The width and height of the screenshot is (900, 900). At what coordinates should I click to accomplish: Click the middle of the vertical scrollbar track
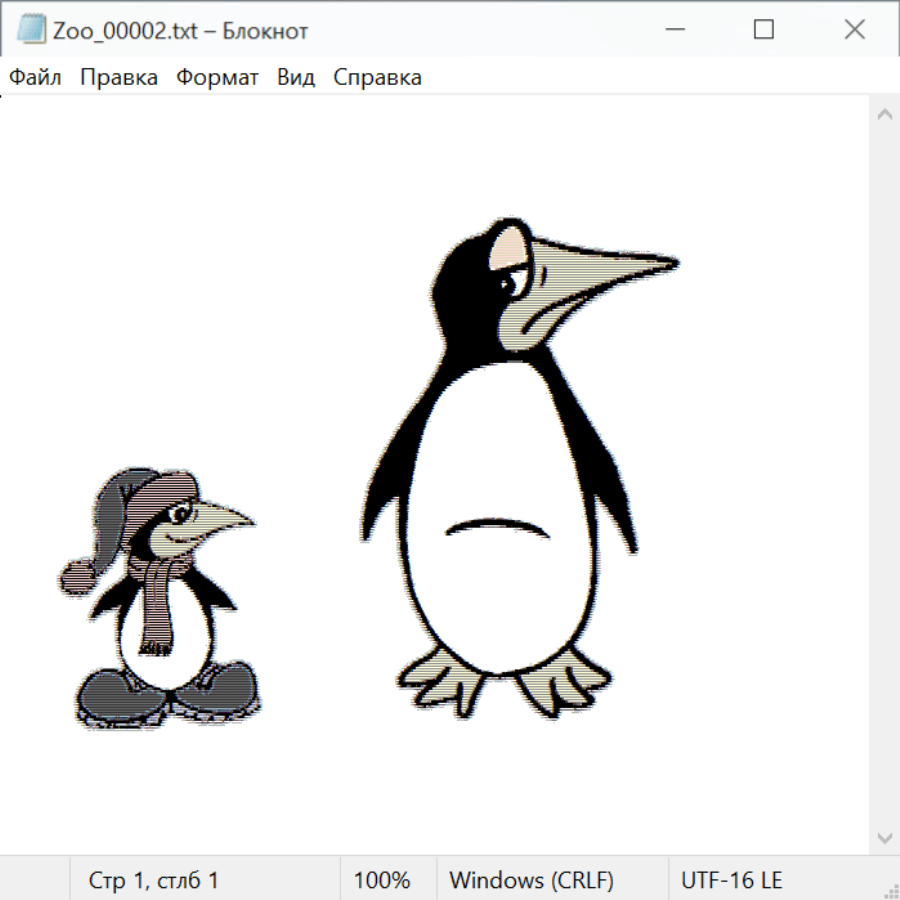point(884,476)
